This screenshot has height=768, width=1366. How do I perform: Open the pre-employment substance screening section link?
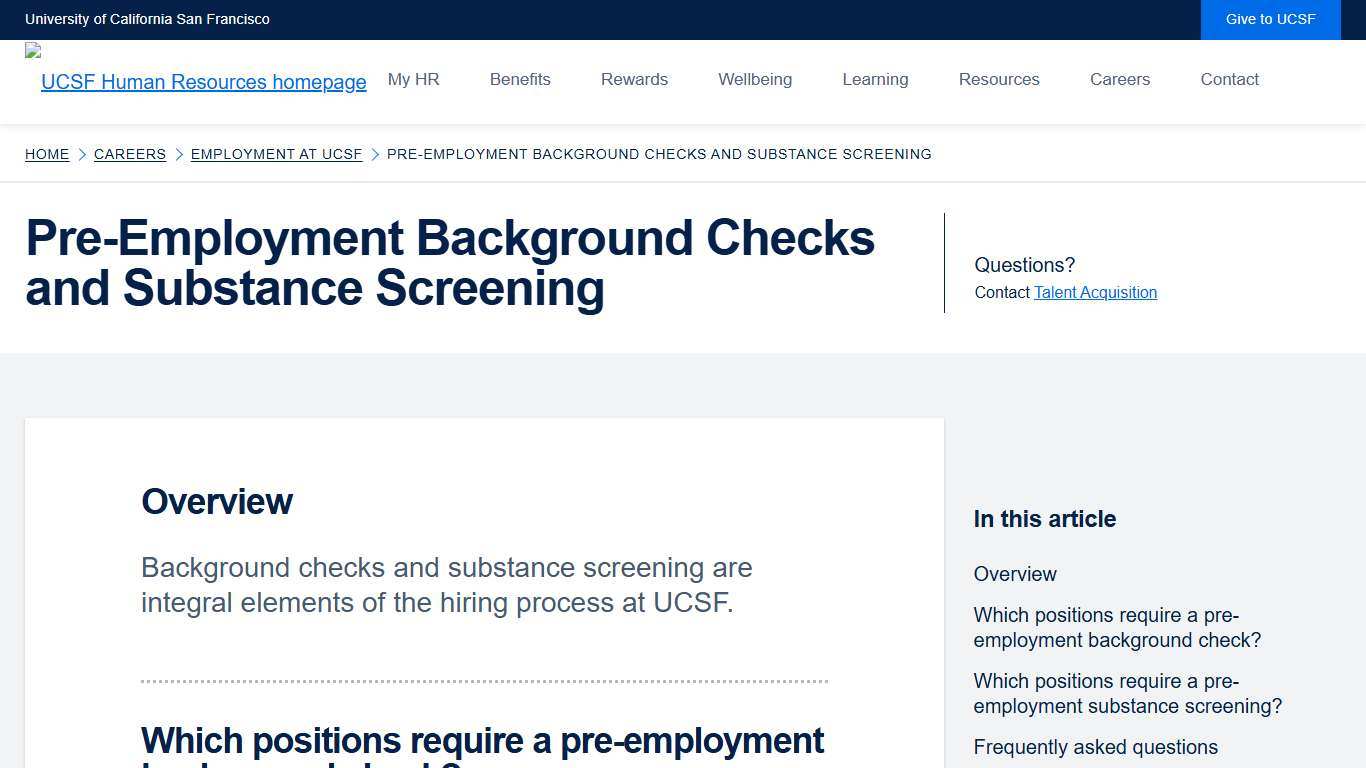[x=1127, y=694]
